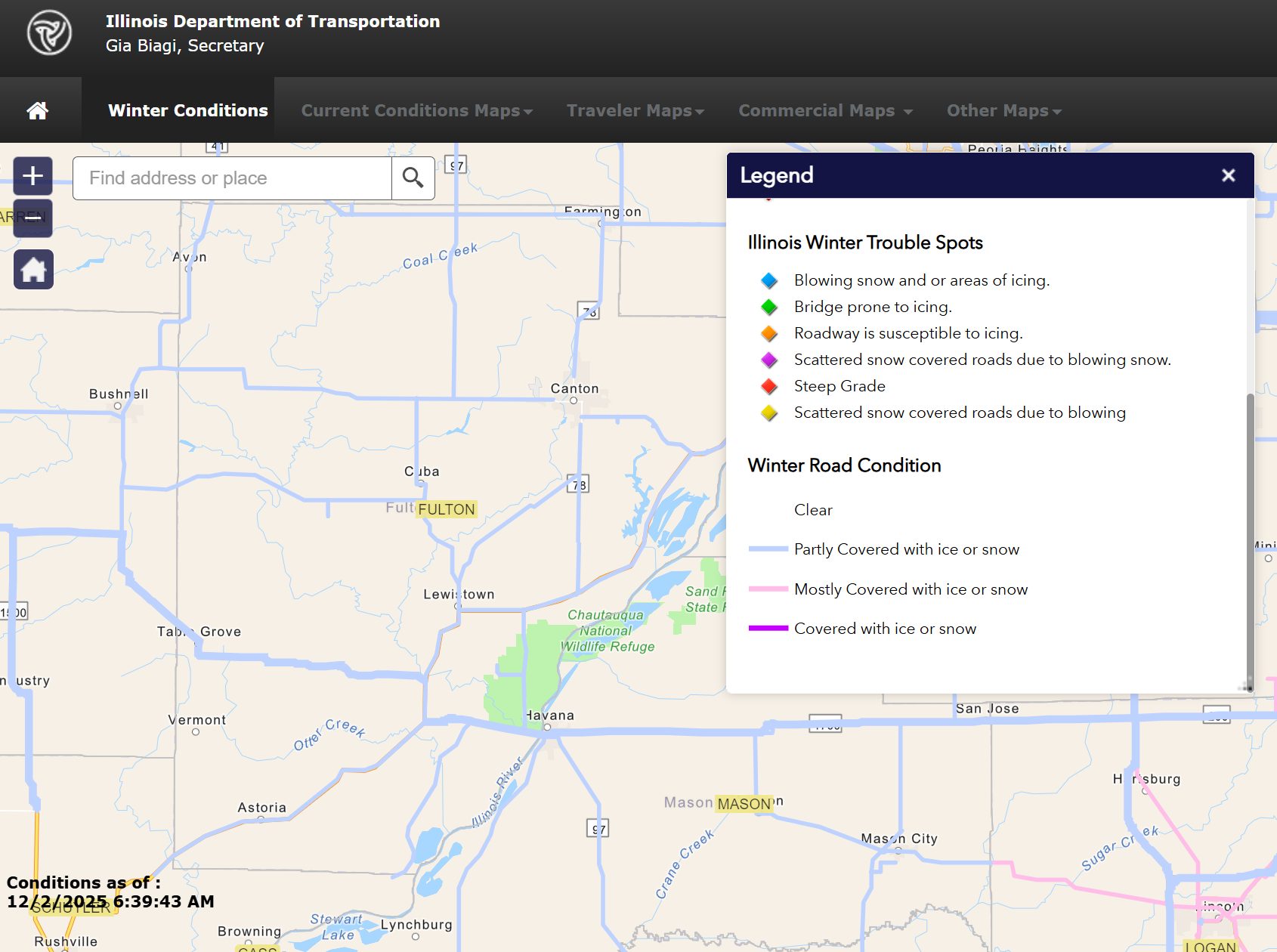Screen dimensions: 1277x952
Task: Open the Traveler Maps dropdown
Action: (x=635, y=110)
